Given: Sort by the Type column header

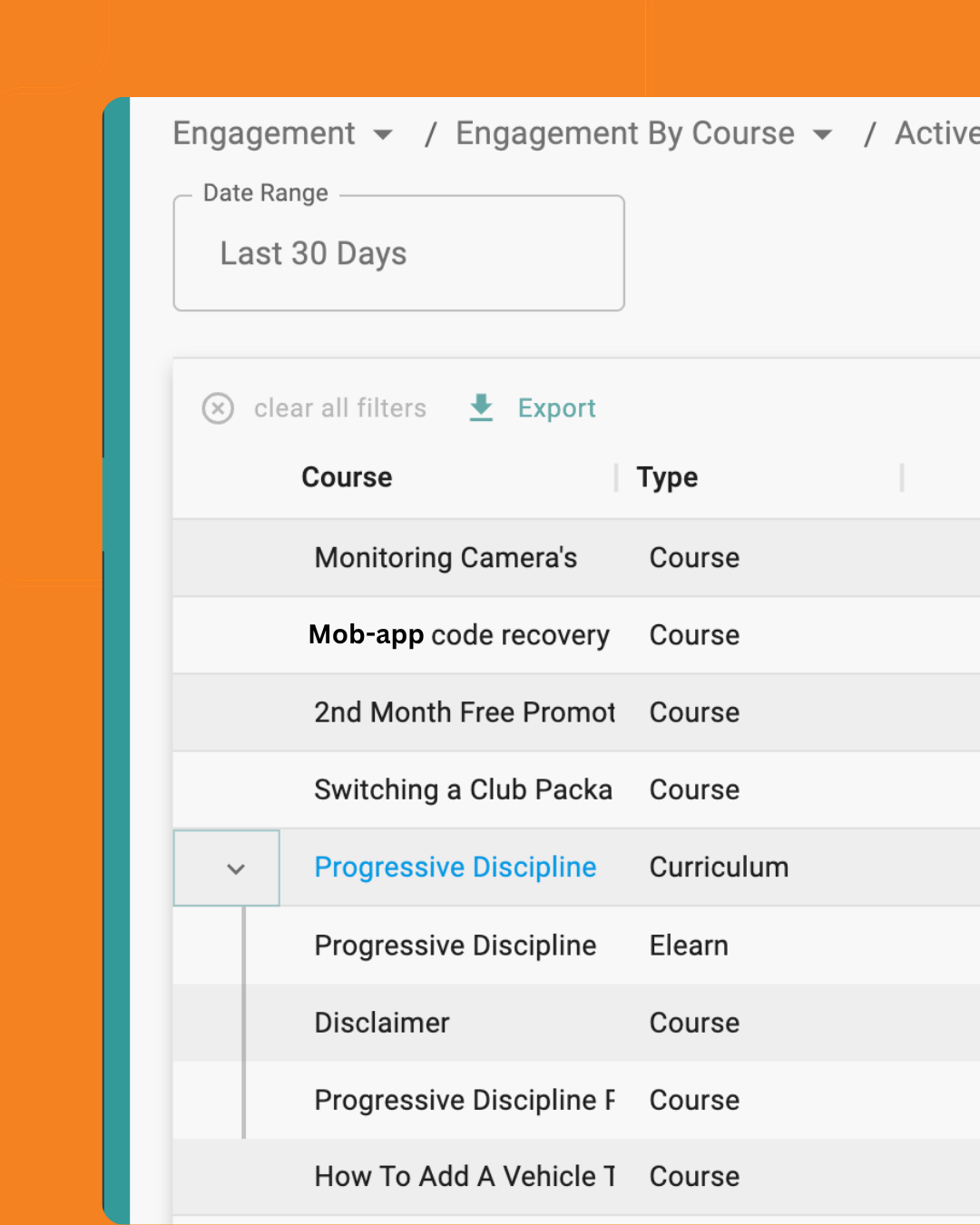Looking at the screenshot, I should click(667, 477).
